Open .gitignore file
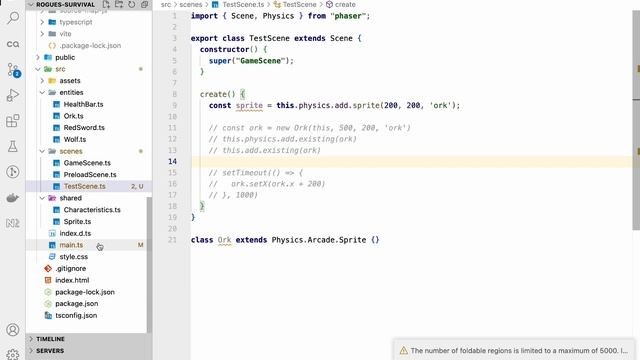The width and height of the screenshot is (640, 360). click(70, 268)
